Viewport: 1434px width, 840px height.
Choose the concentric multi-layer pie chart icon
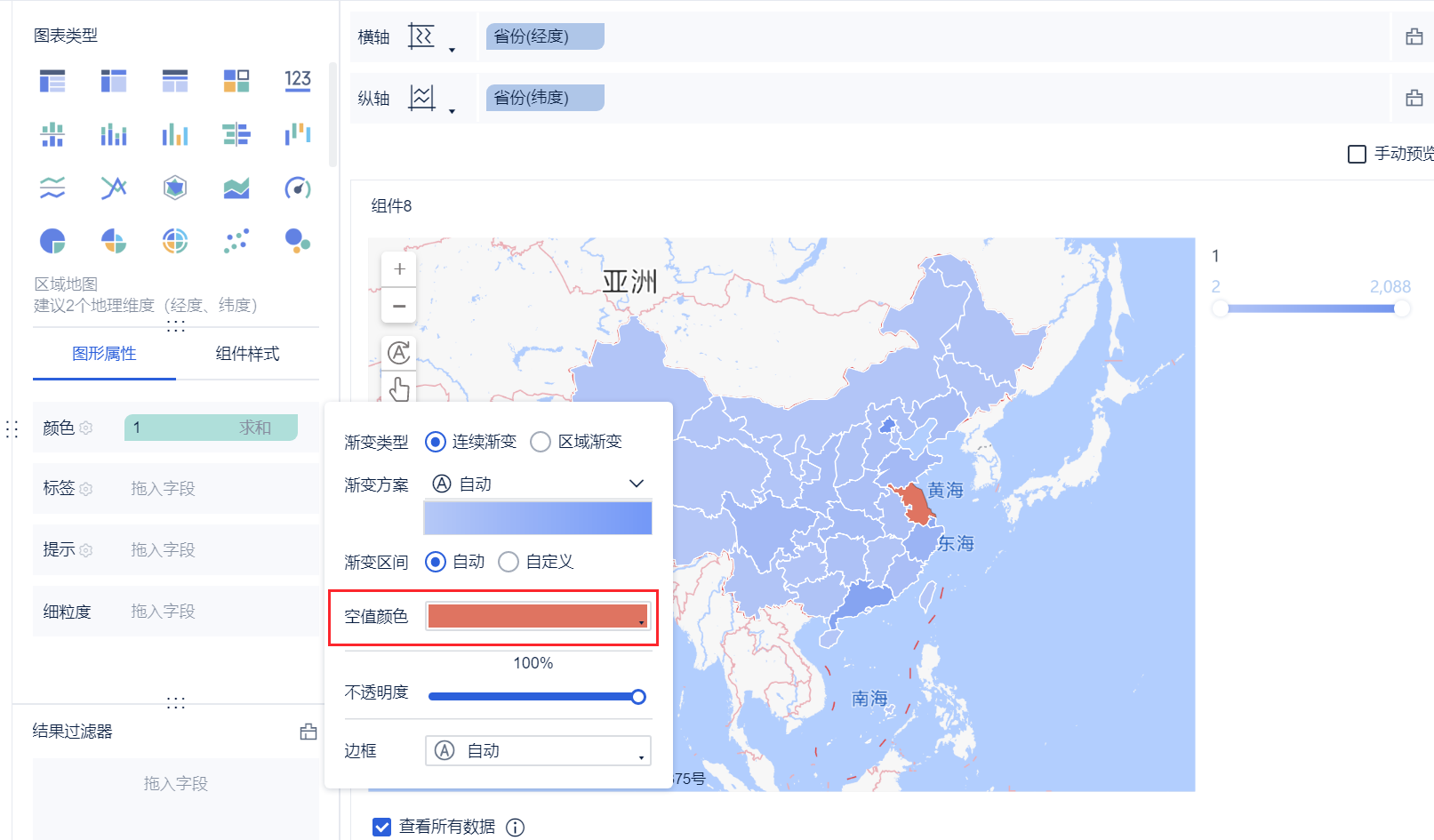point(175,241)
